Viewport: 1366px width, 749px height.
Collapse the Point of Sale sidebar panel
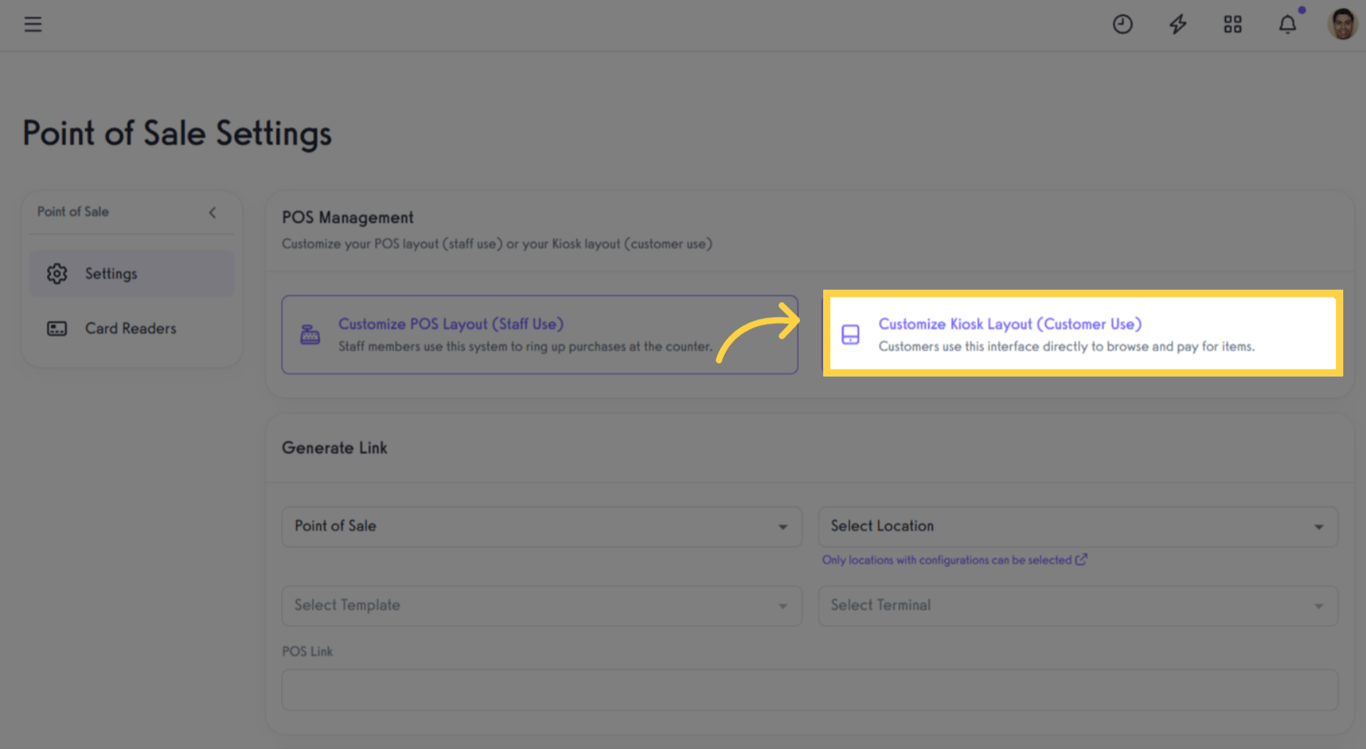212,212
